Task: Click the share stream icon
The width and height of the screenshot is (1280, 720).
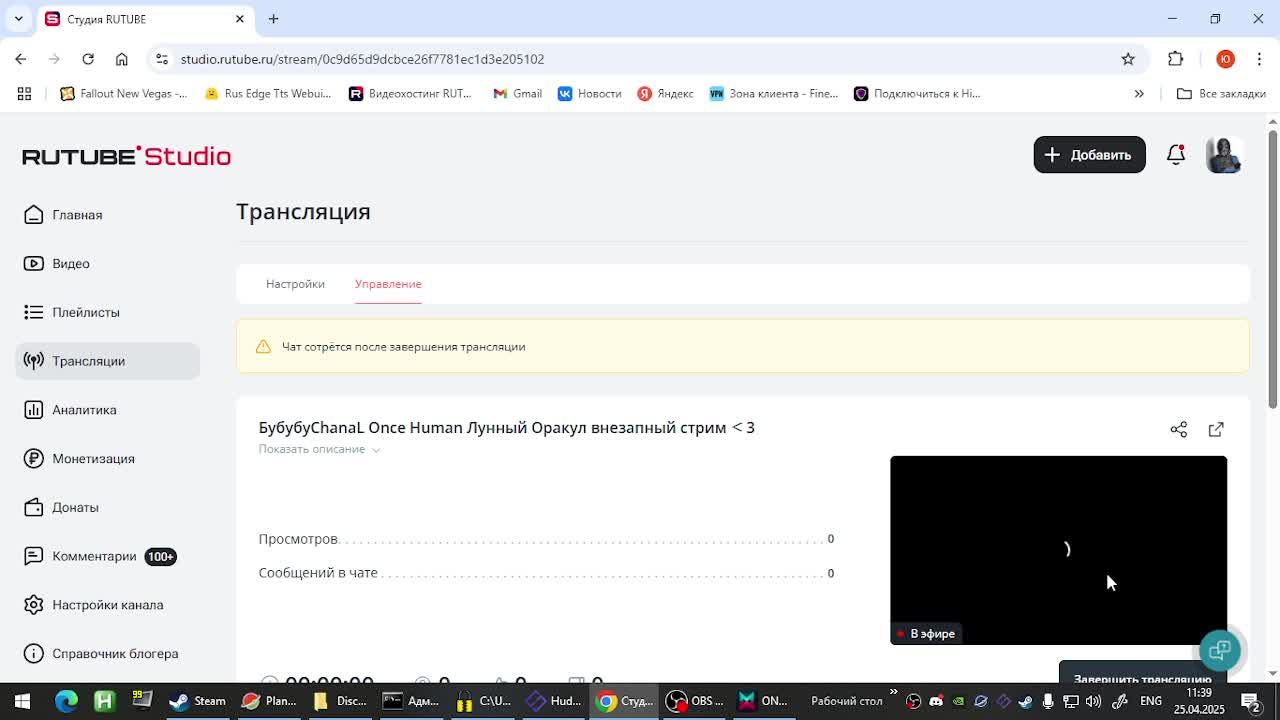Action: pos(1179,429)
